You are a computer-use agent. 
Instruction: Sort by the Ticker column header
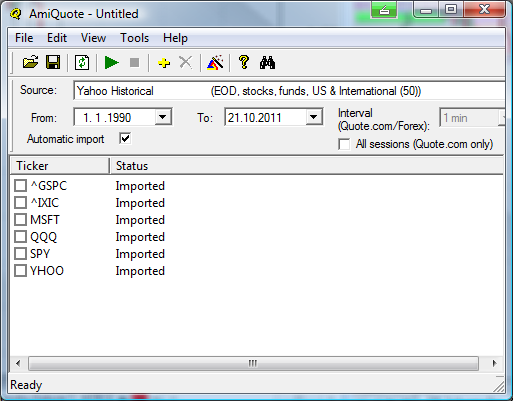(x=60, y=166)
